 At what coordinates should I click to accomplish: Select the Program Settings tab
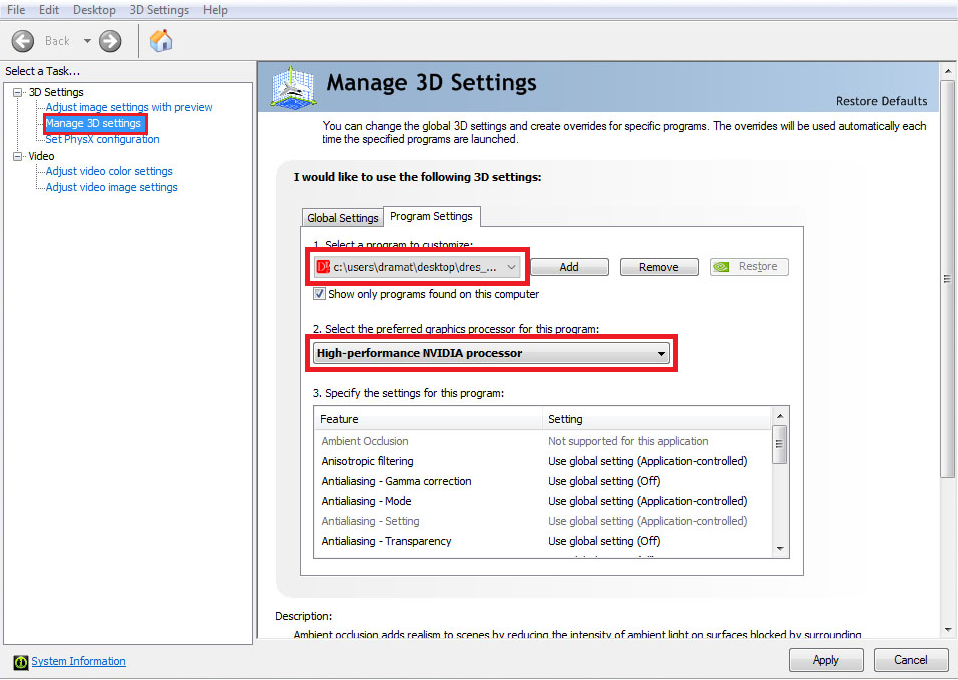[431, 216]
